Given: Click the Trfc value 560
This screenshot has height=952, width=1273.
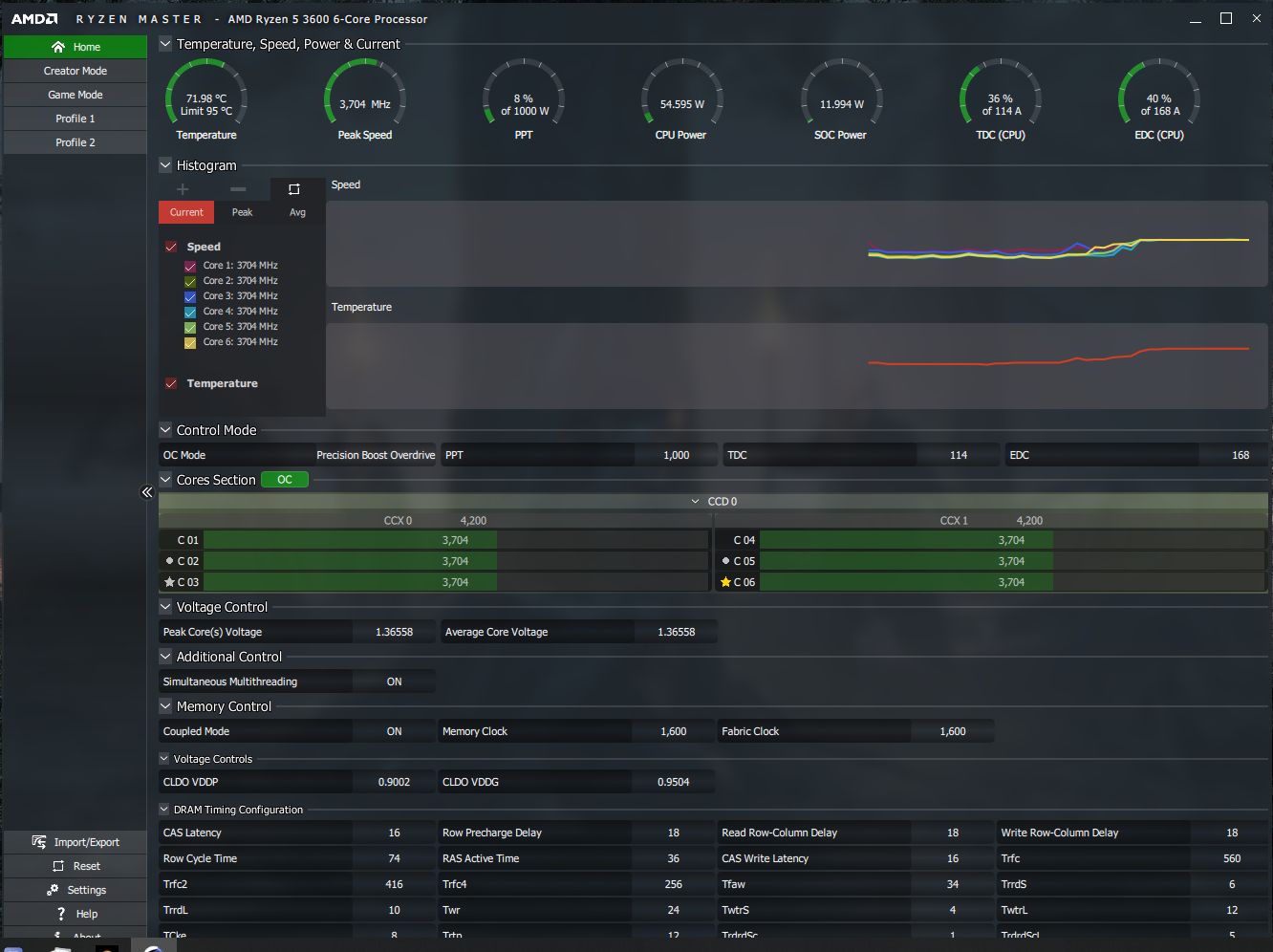Looking at the screenshot, I should click(x=1232, y=858).
